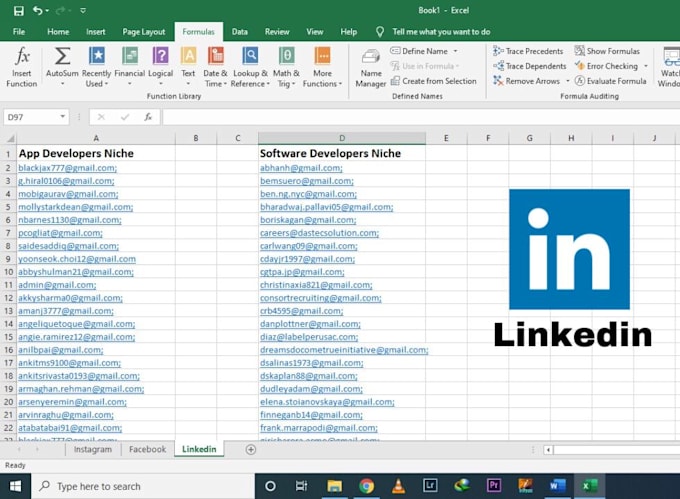
Task: Click Define Name button
Action: pyautogui.click(x=419, y=51)
